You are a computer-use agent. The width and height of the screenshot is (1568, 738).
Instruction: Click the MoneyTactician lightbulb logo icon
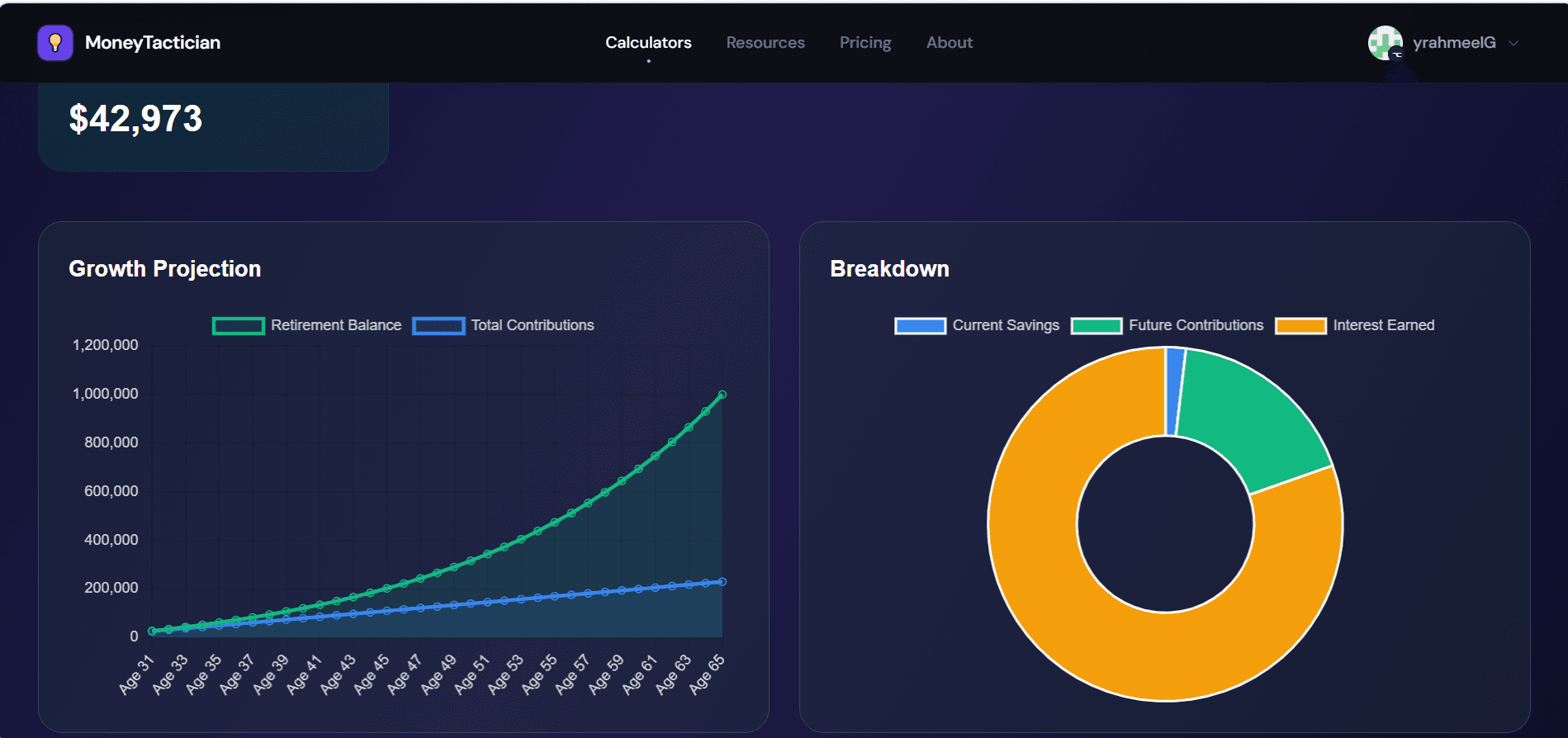(x=55, y=43)
